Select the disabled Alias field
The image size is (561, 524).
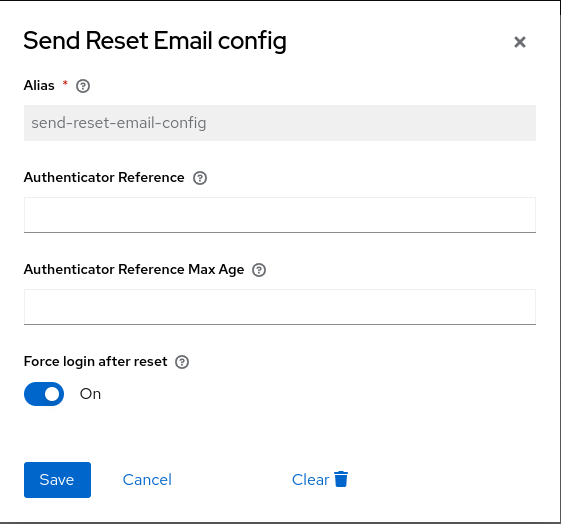coord(280,123)
